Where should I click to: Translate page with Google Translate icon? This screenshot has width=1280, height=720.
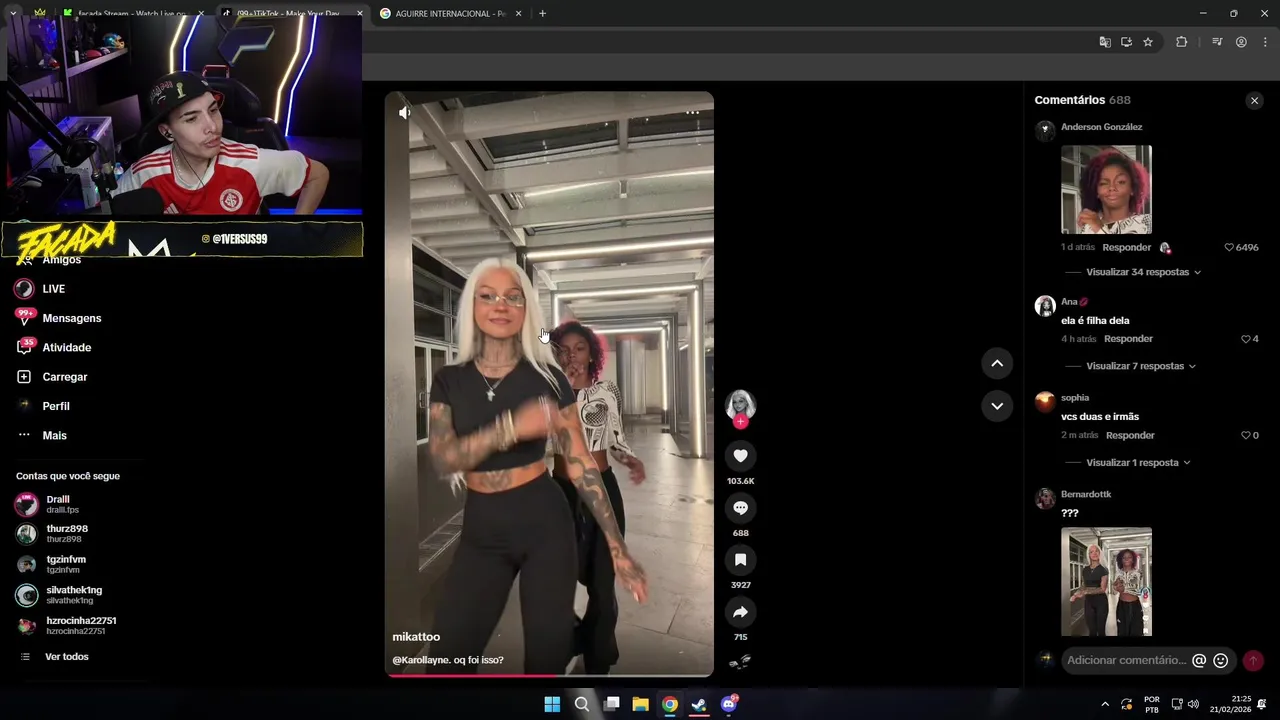pos(1105,42)
